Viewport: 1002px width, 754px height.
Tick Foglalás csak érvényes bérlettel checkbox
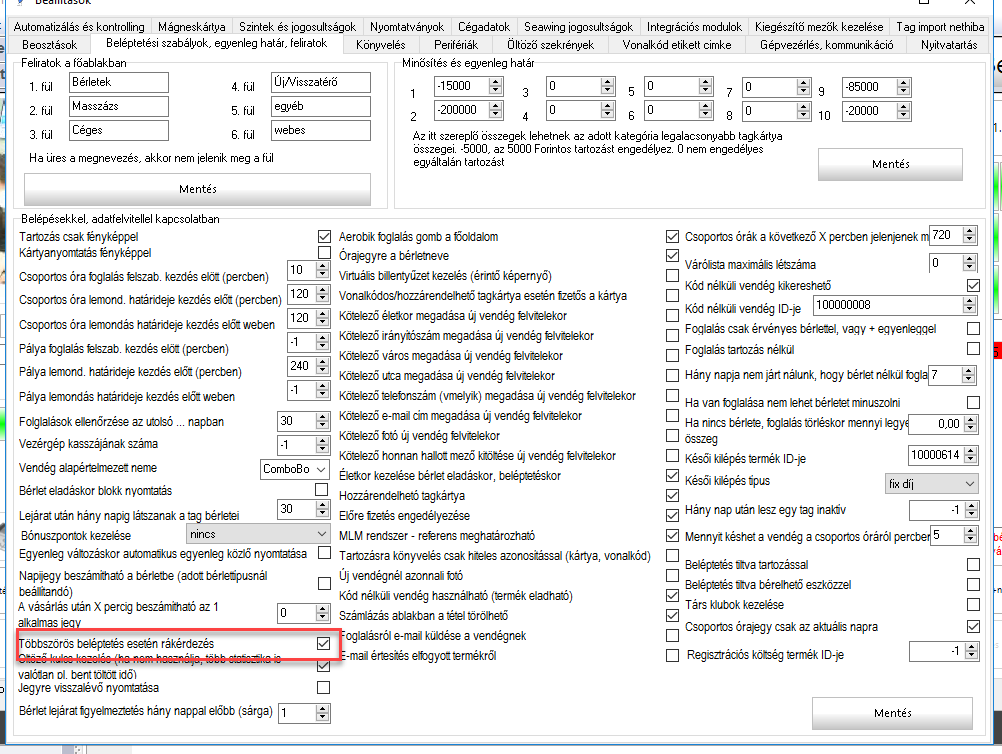coord(973,328)
